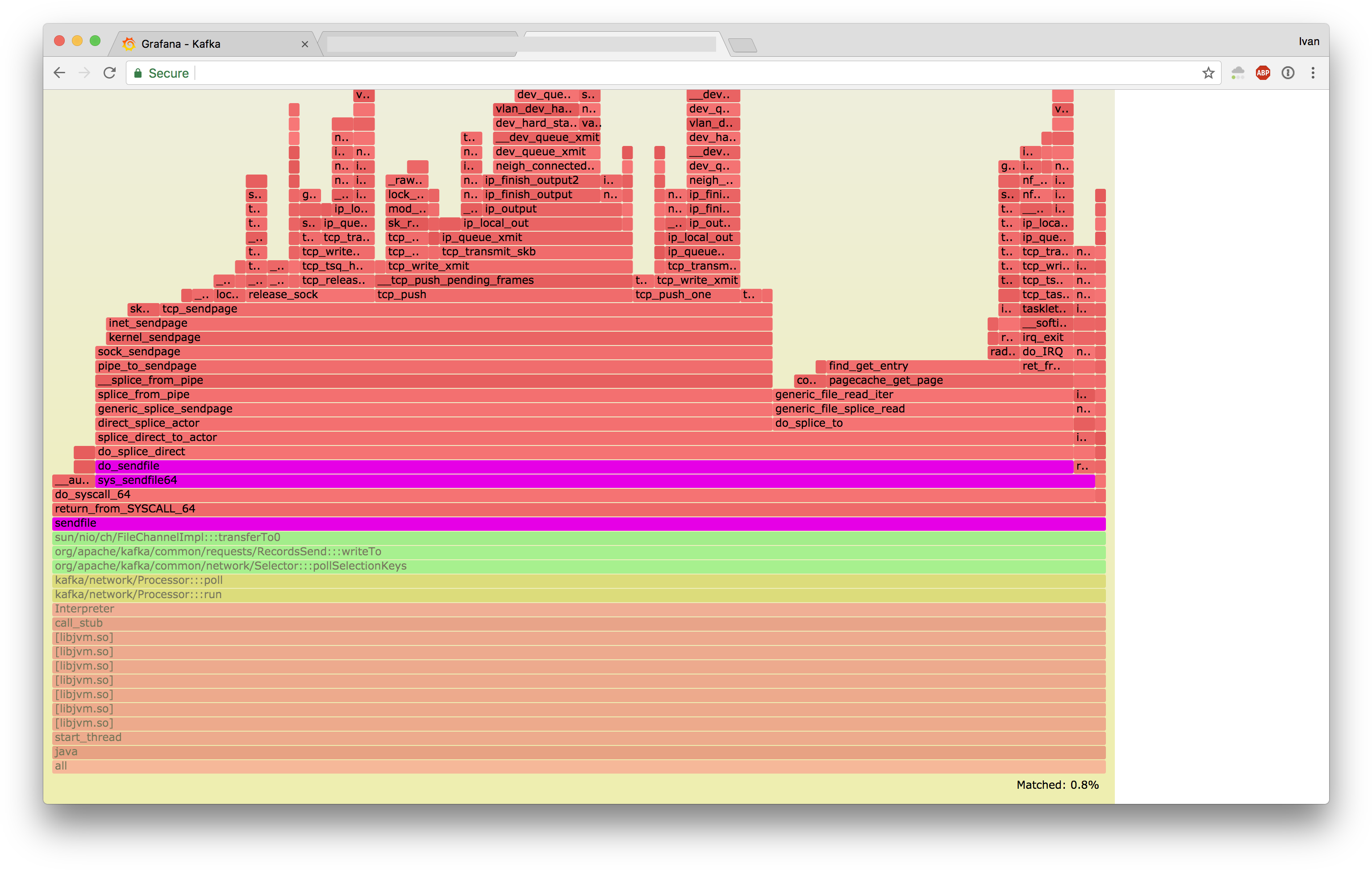Viewport: 1372px width, 870px height.
Task: Click the cloud extension icon
Action: (x=1238, y=73)
